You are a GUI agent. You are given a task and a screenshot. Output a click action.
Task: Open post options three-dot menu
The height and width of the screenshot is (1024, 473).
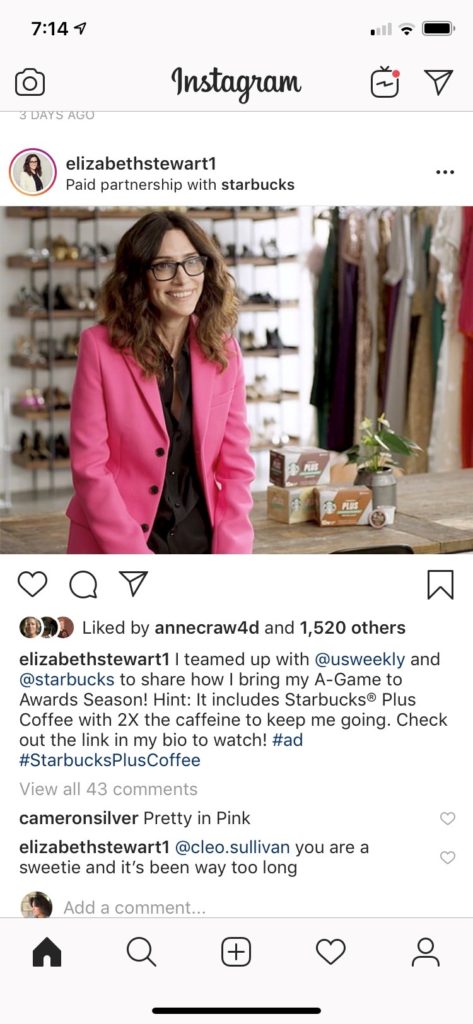pyautogui.click(x=444, y=172)
